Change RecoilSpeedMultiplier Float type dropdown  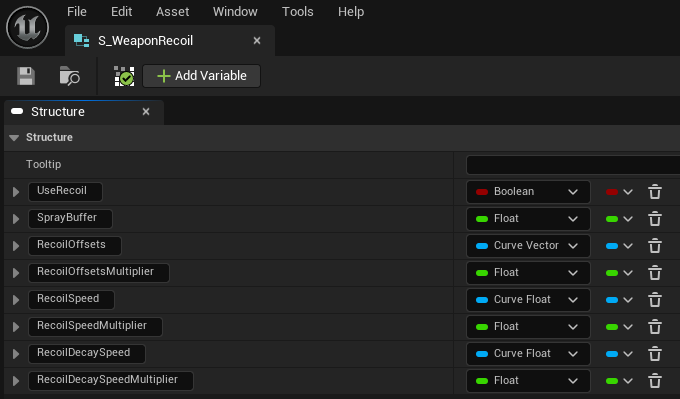click(528, 327)
